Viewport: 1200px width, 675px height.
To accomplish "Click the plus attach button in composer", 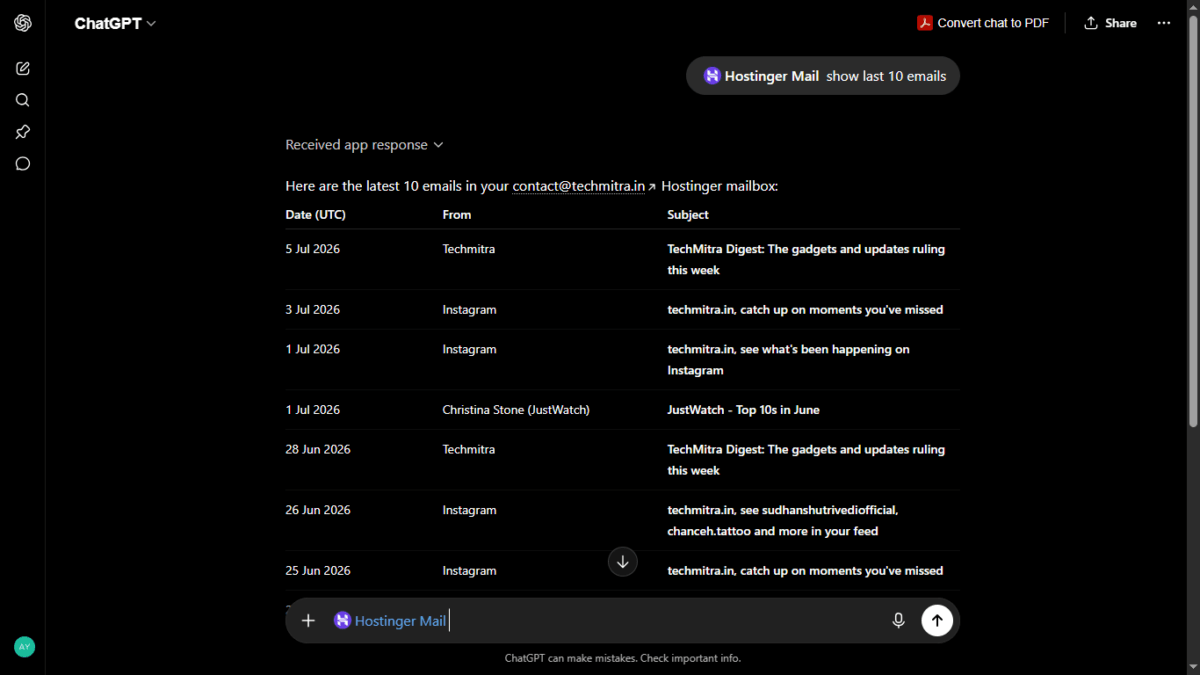I will pos(308,621).
